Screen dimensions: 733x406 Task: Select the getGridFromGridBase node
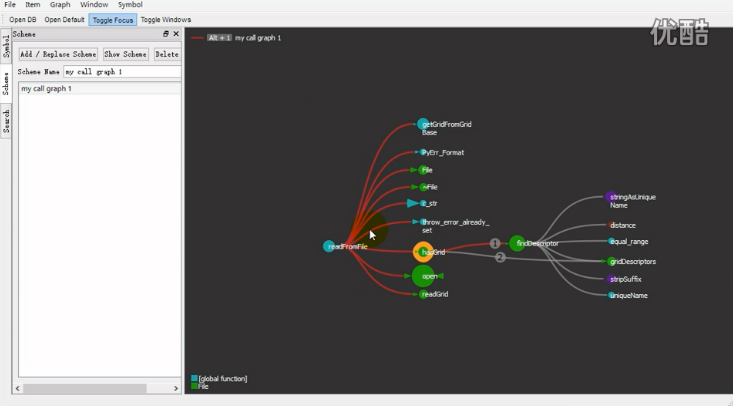click(423, 124)
